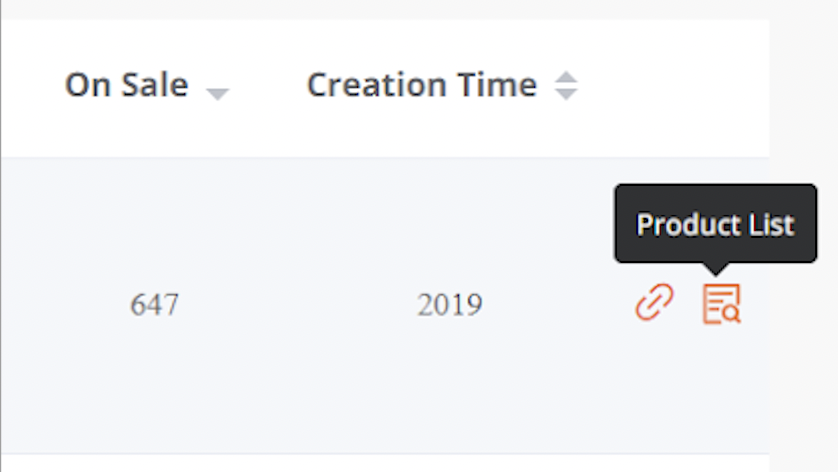This screenshot has height=472, width=838.
Task: Click the On Sale sort arrow
Action: pyautogui.click(x=217, y=93)
